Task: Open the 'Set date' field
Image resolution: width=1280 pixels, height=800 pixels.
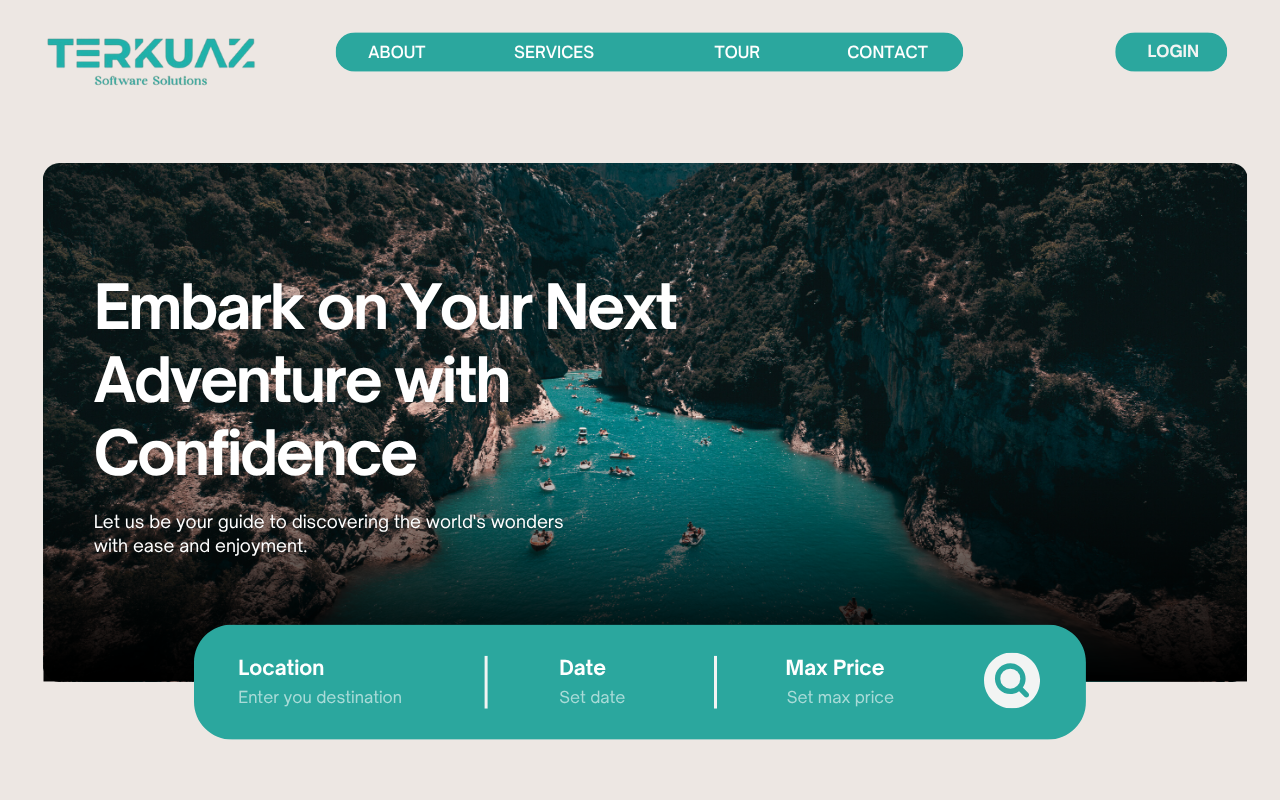Action: point(592,697)
